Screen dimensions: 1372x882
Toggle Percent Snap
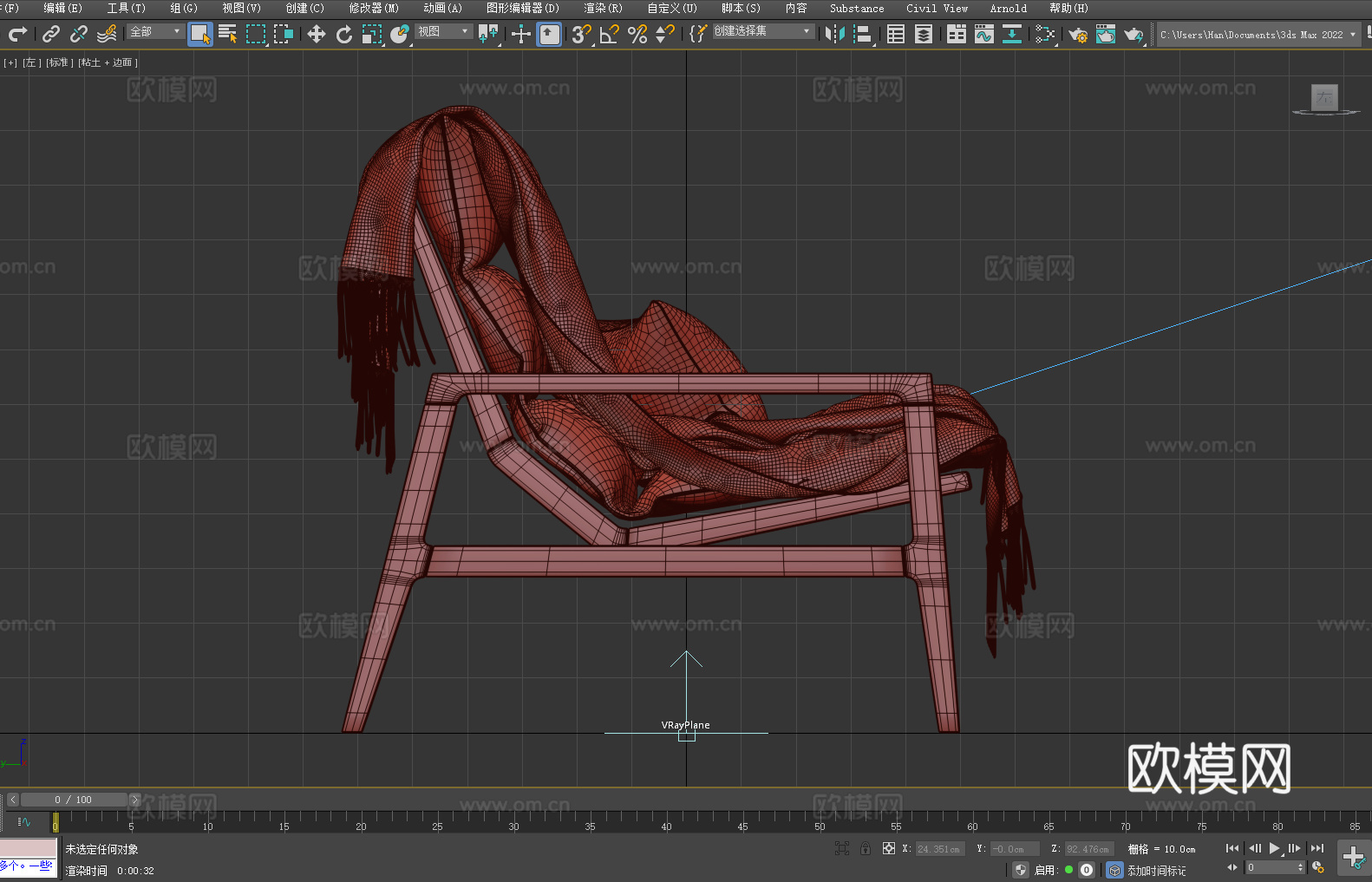637,34
